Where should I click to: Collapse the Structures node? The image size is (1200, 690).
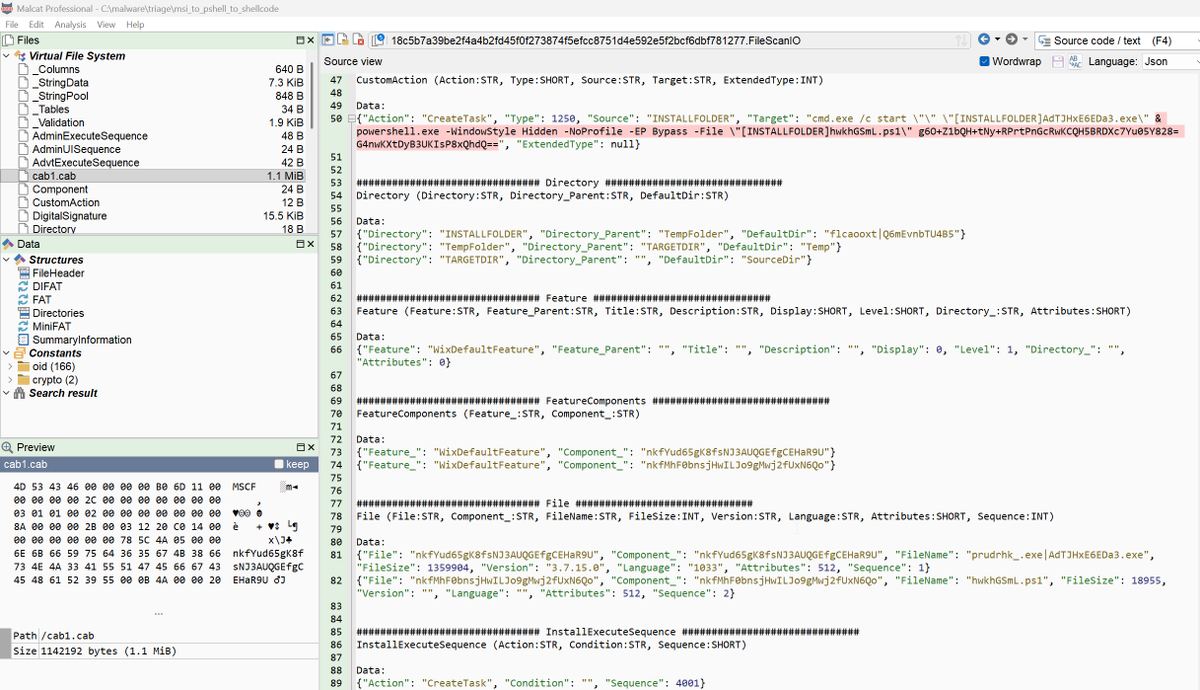(8, 260)
